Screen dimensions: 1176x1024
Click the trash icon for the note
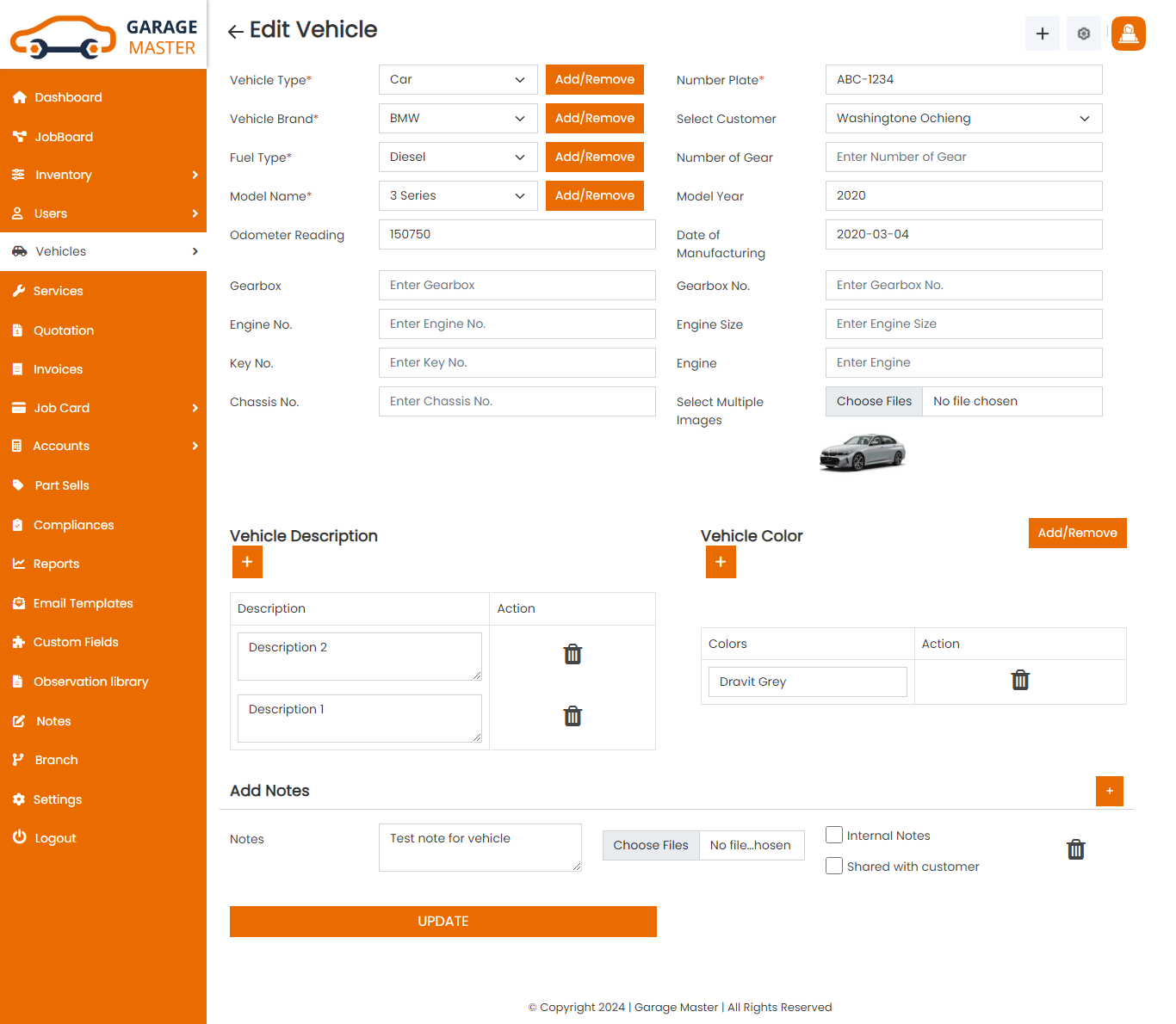(1075, 850)
